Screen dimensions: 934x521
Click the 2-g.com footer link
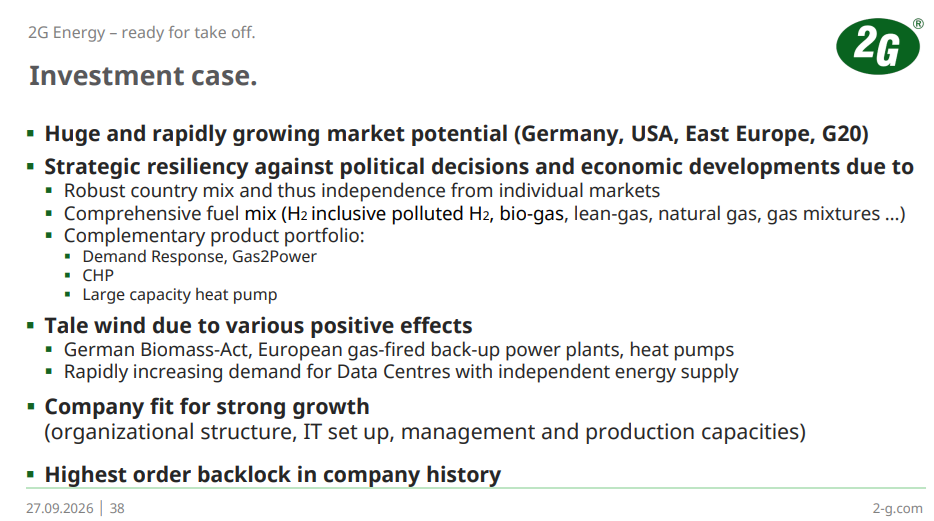point(897,508)
